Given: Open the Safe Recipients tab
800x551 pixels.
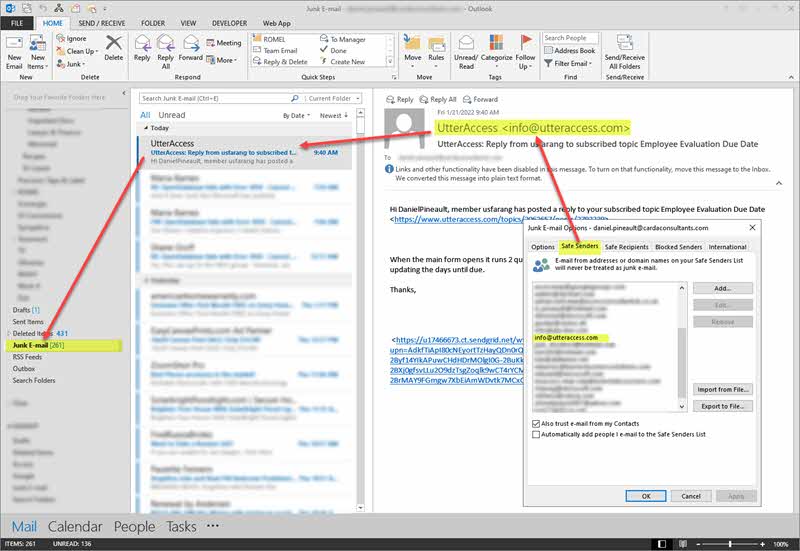Looking at the screenshot, I should [x=627, y=247].
